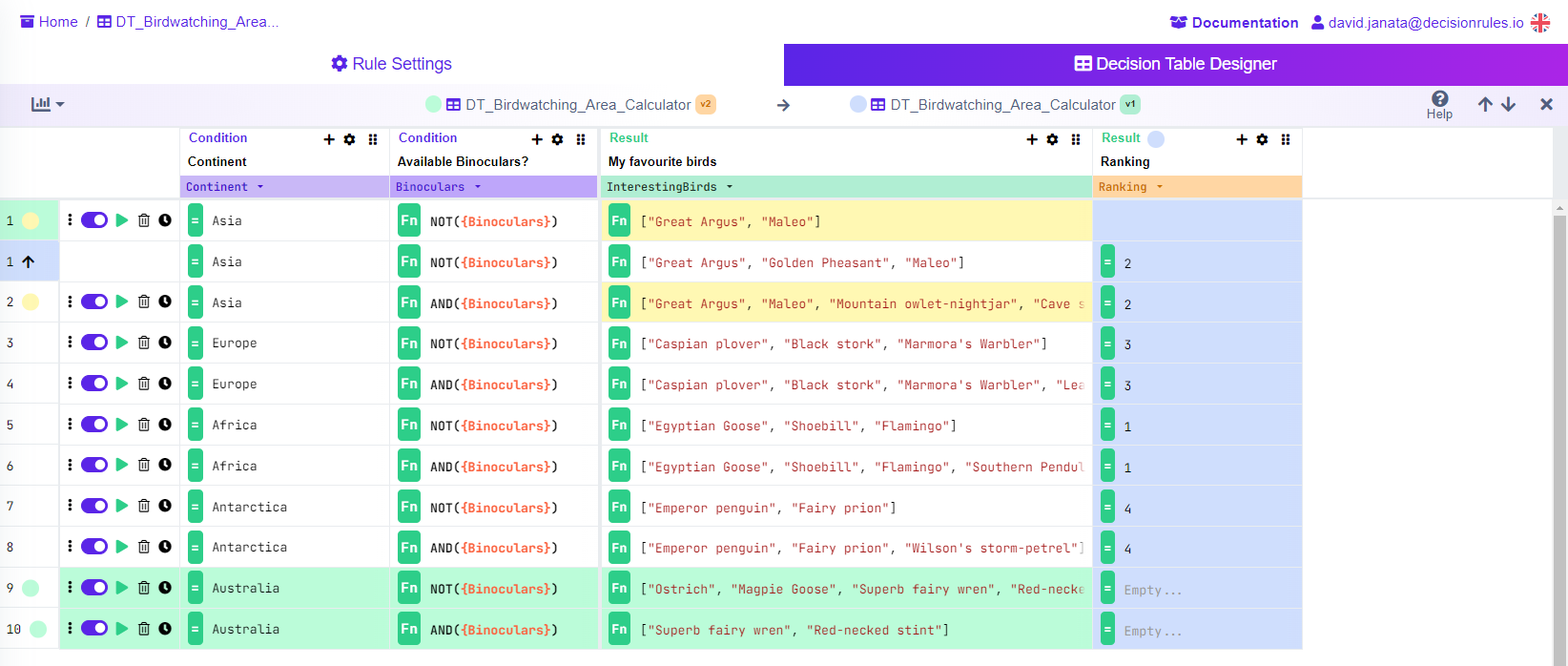Open the history clock icon on row 7
Viewport: 1568px width, 666px height.
click(165, 506)
